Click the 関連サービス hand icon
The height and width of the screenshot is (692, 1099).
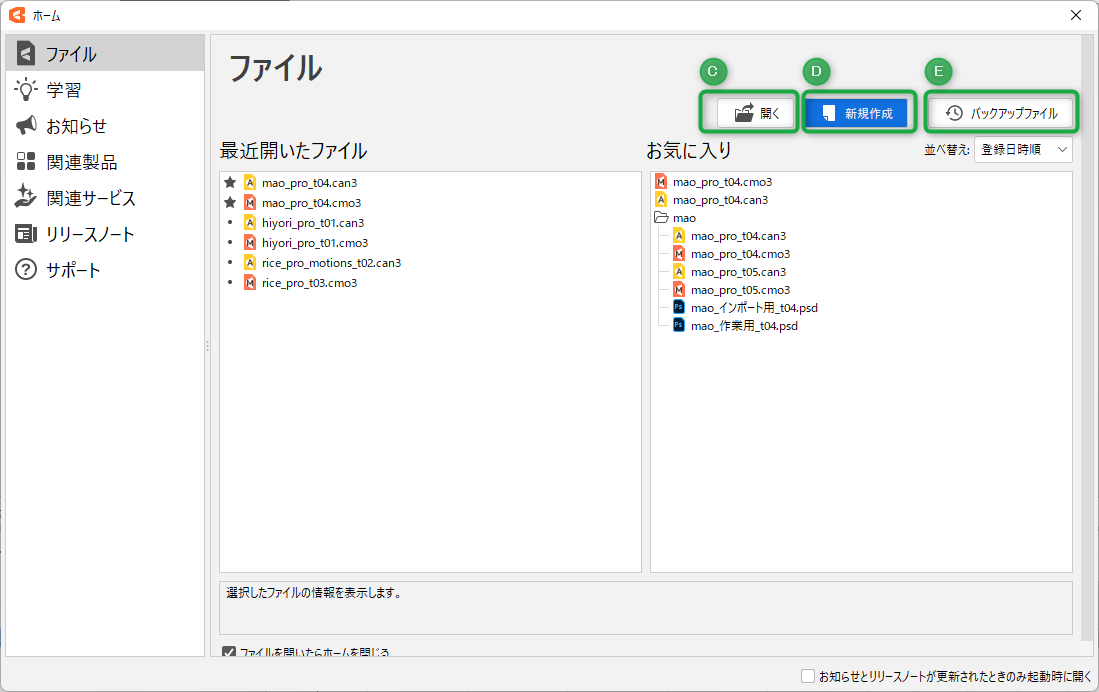[x=26, y=198]
